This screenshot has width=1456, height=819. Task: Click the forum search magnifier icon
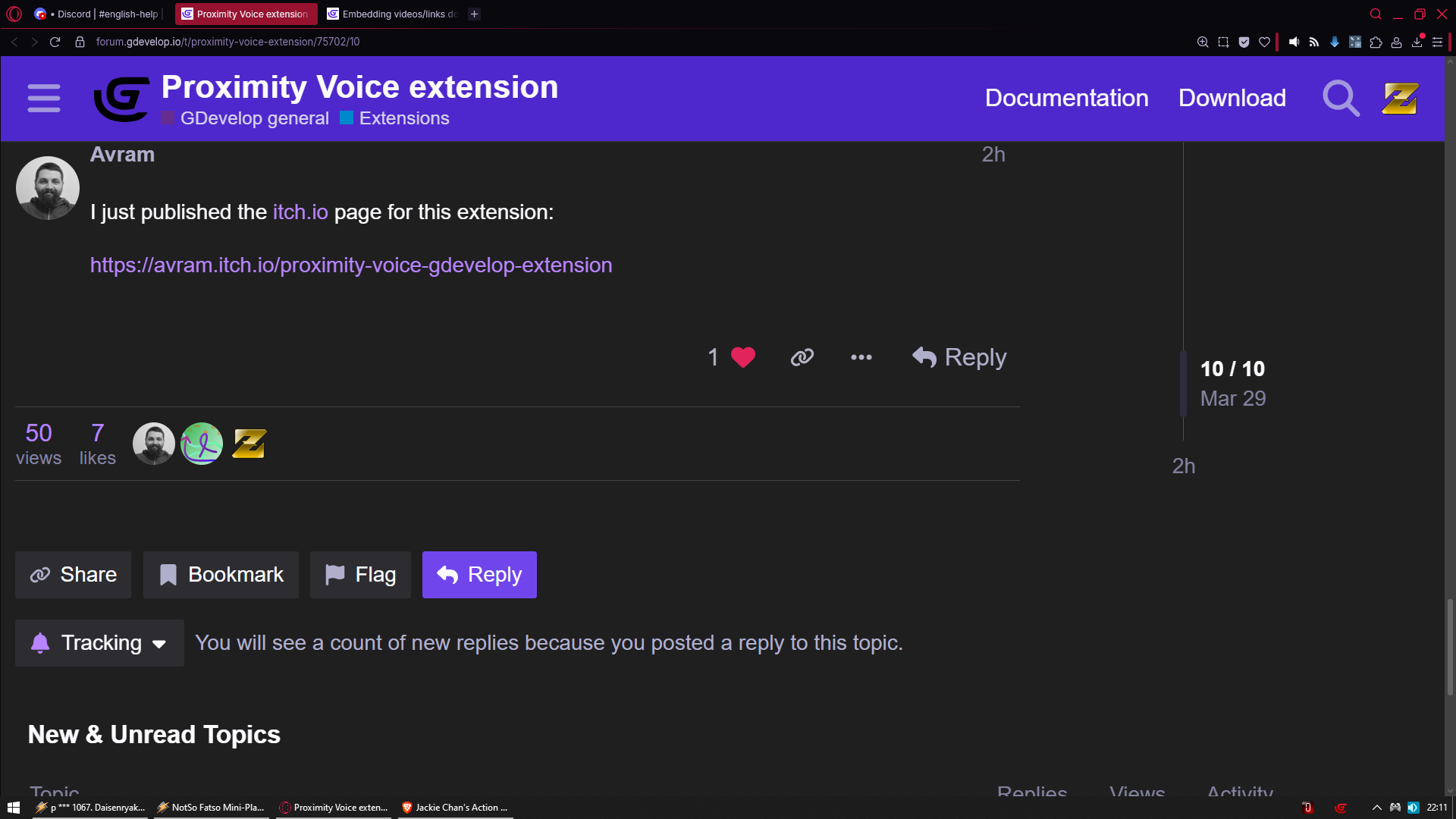[1340, 99]
